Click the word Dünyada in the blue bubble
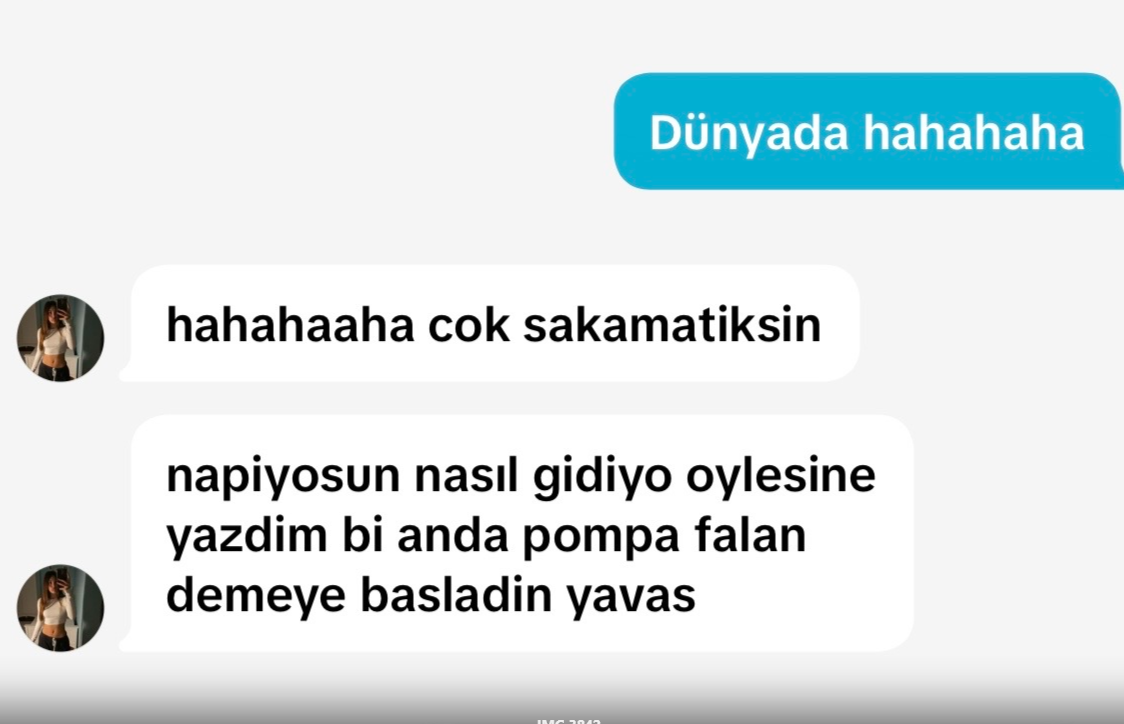Screen dimensions: 1124x724 tap(748, 133)
